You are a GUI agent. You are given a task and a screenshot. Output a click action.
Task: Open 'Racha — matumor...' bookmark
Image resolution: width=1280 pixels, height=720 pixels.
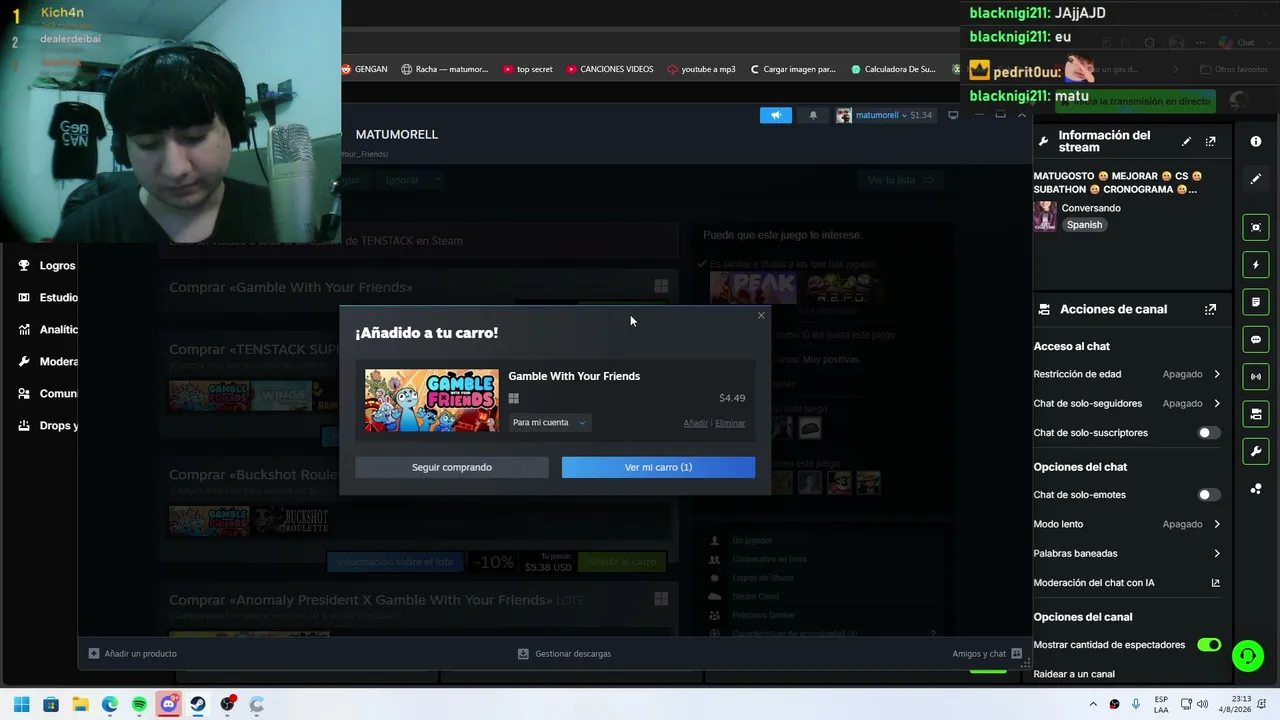(x=445, y=69)
